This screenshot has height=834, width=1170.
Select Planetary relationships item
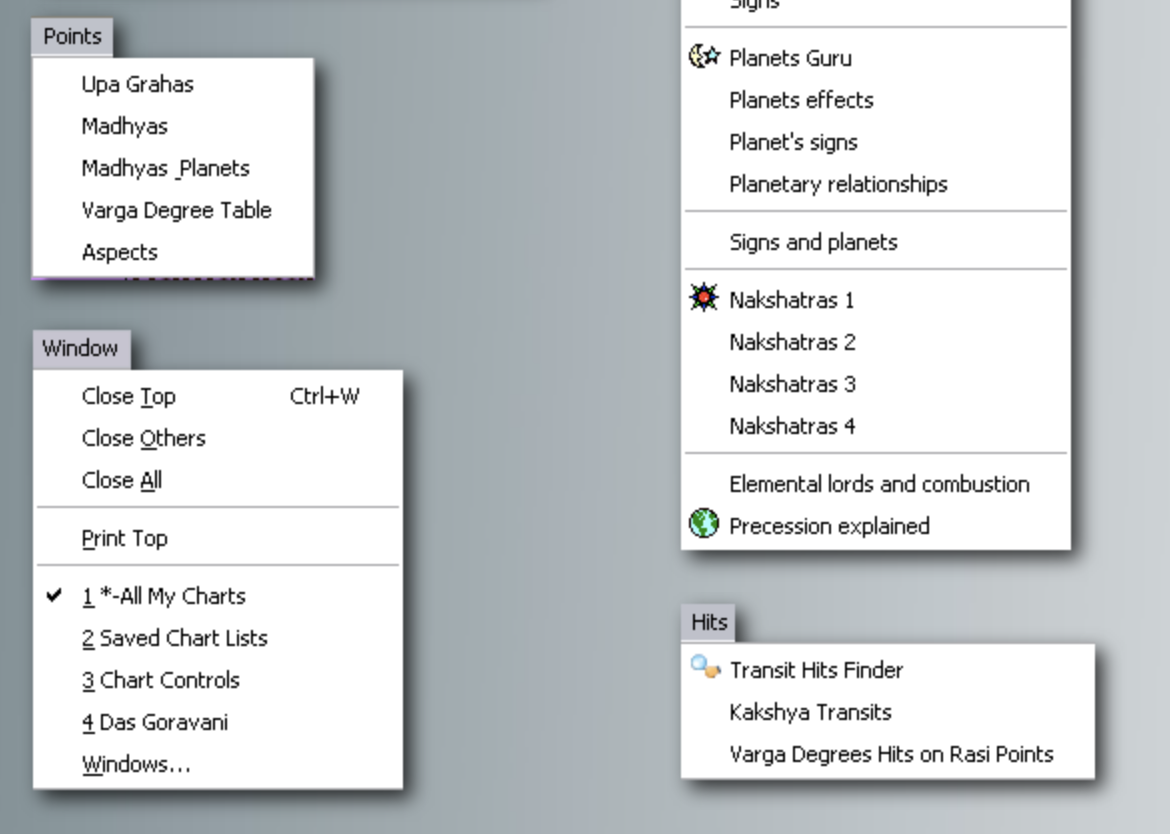click(x=838, y=185)
